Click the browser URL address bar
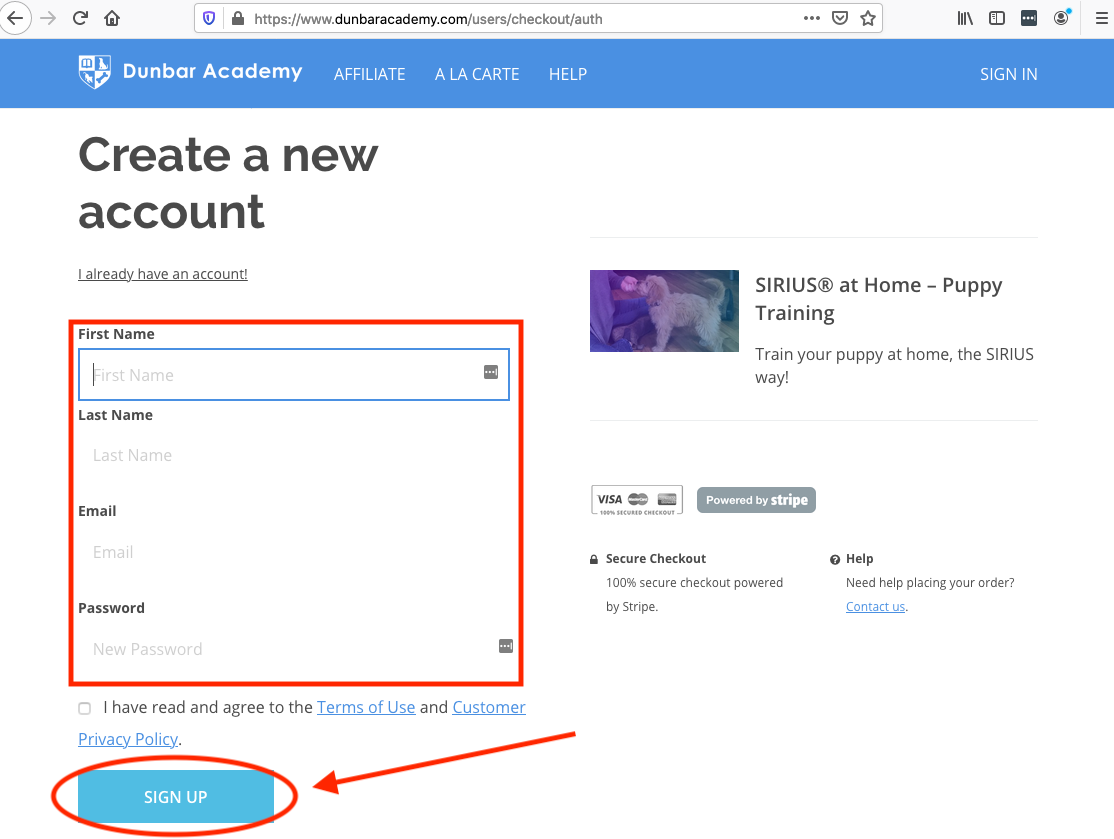This screenshot has height=839, width=1114. (526, 18)
